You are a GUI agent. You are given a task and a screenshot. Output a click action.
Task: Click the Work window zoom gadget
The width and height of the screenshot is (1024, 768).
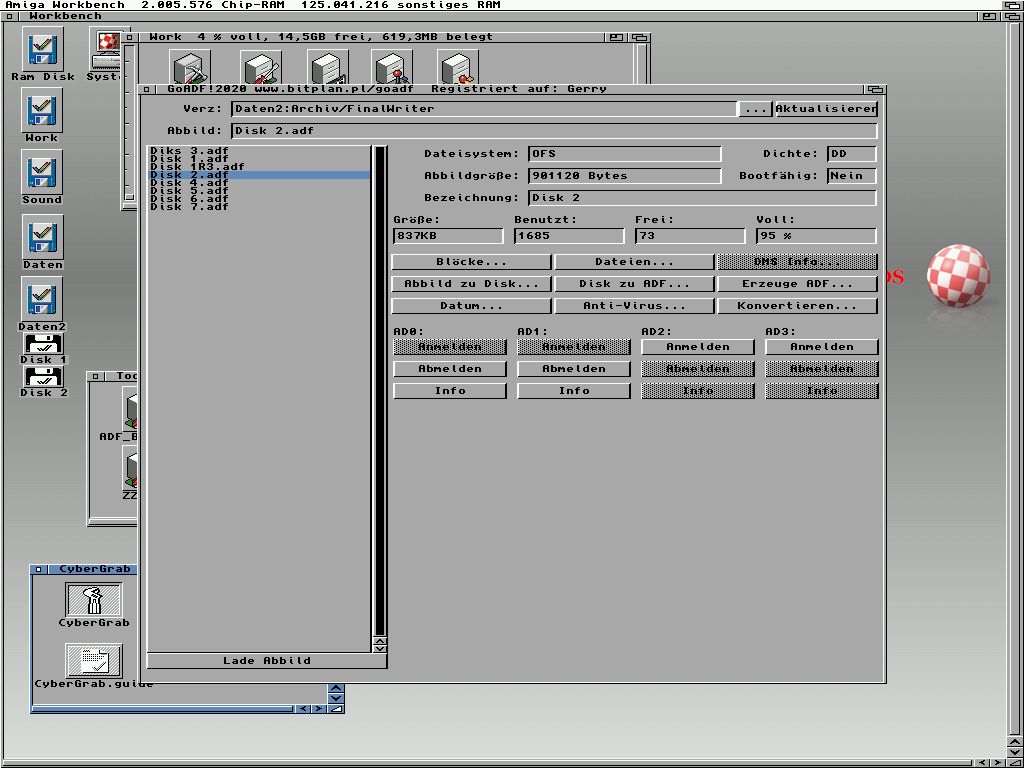616,37
